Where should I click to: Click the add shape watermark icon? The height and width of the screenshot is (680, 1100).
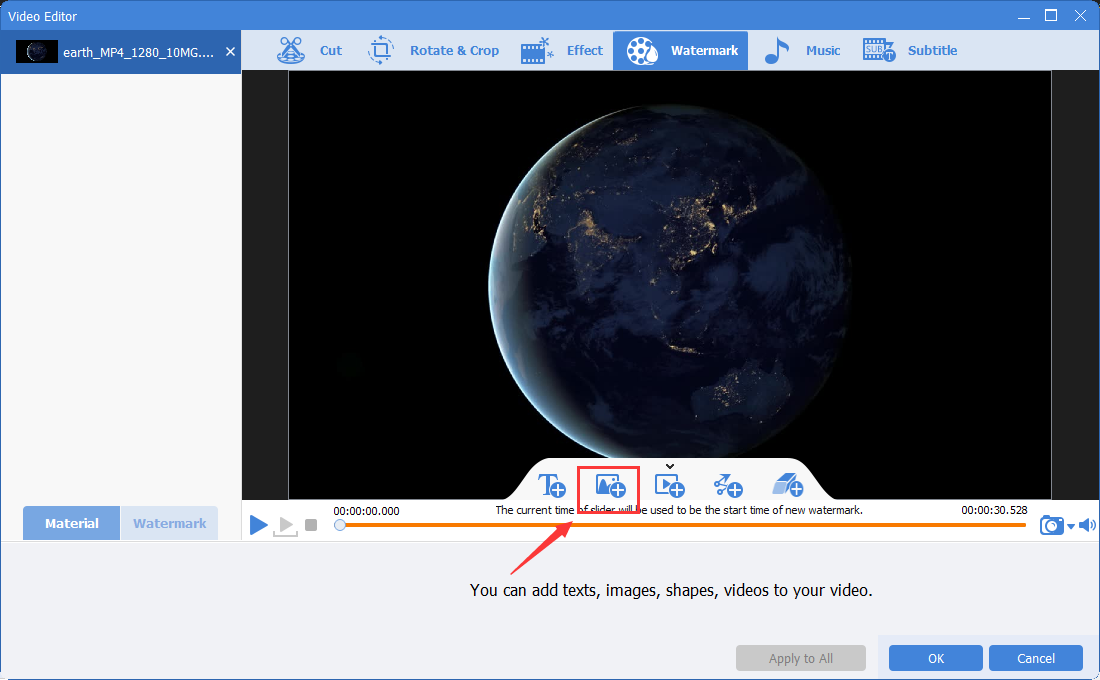pyautogui.click(x=728, y=486)
